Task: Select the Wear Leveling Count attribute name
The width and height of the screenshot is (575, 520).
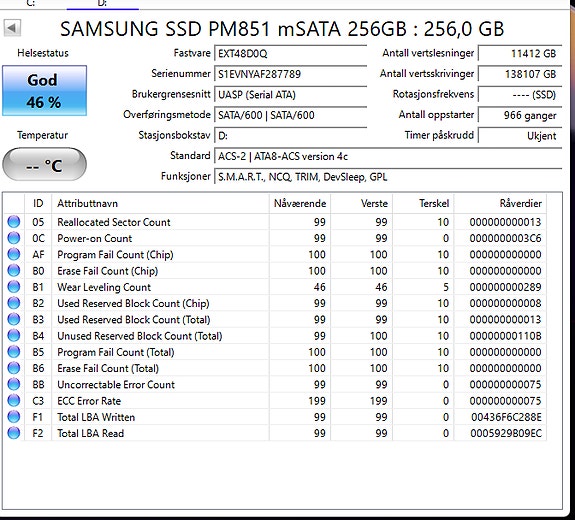Action: [x=104, y=287]
